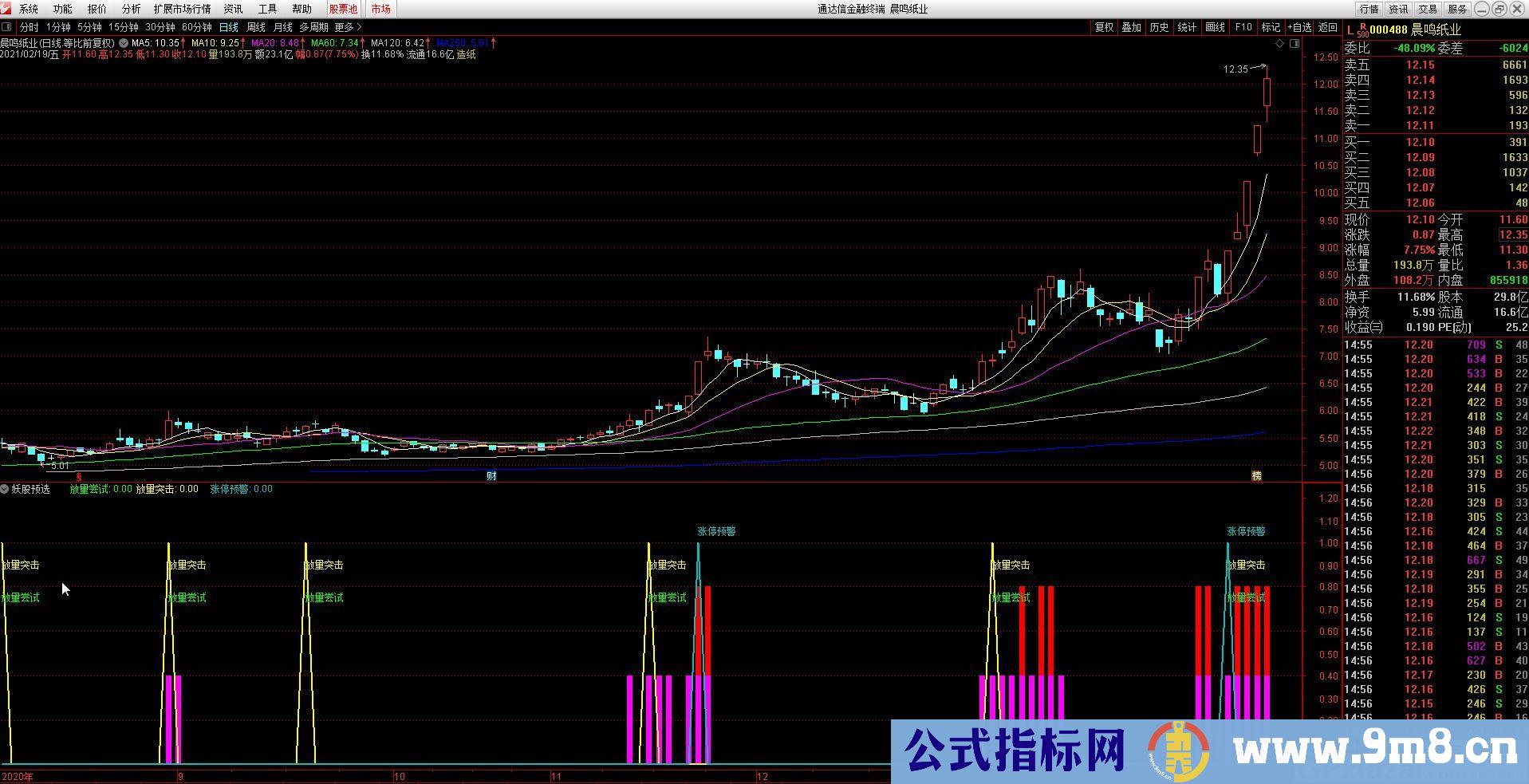Screen dimensions: 1529x784
Task: Open the 功能 menu
Action: pos(62,9)
